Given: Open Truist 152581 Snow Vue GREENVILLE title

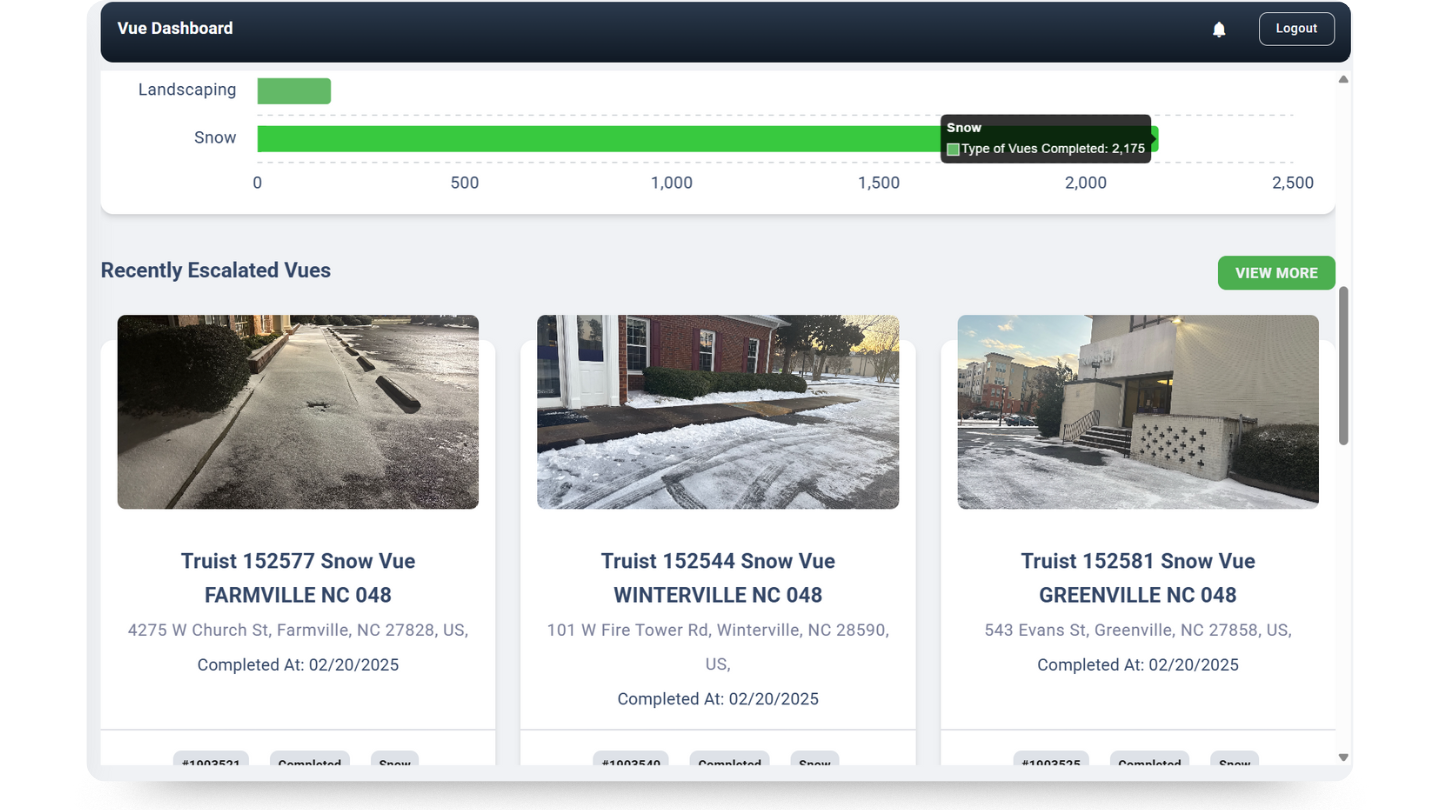Looking at the screenshot, I should coord(1138,578).
